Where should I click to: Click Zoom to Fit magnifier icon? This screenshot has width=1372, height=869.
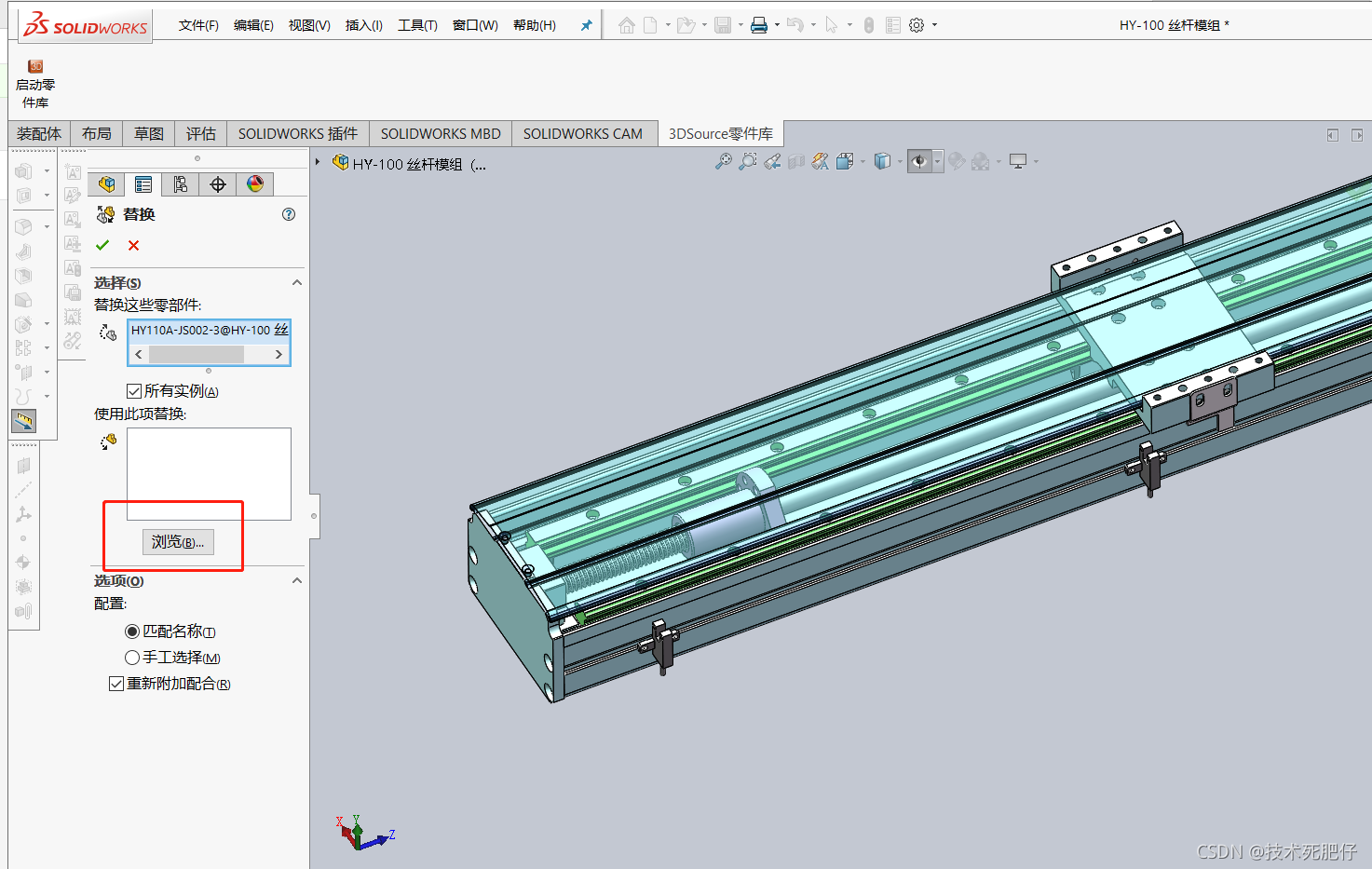coord(723,161)
